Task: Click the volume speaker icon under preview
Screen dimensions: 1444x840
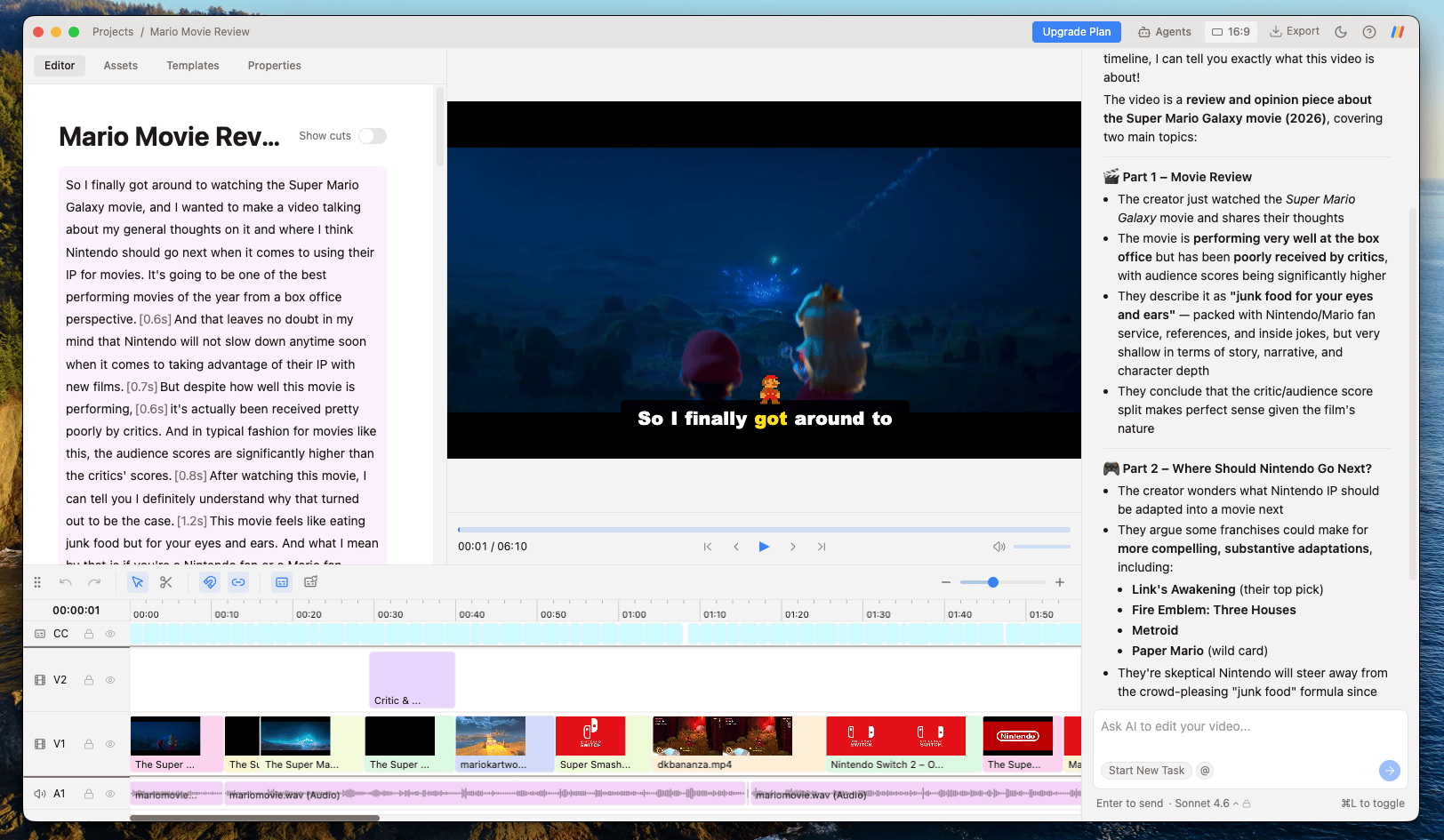Action: coord(999,547)
